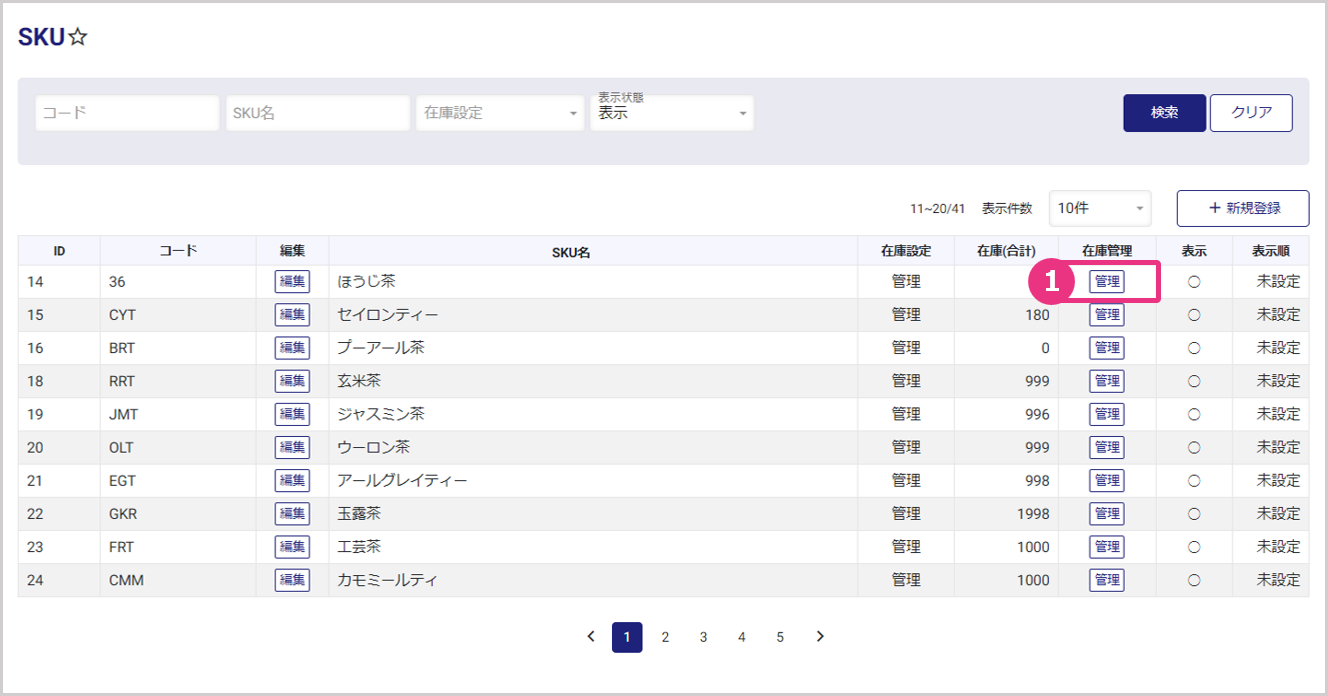Toggle display circle for 玉露茶 row
Screen dimensions: 1328x696
(1193, 514)
